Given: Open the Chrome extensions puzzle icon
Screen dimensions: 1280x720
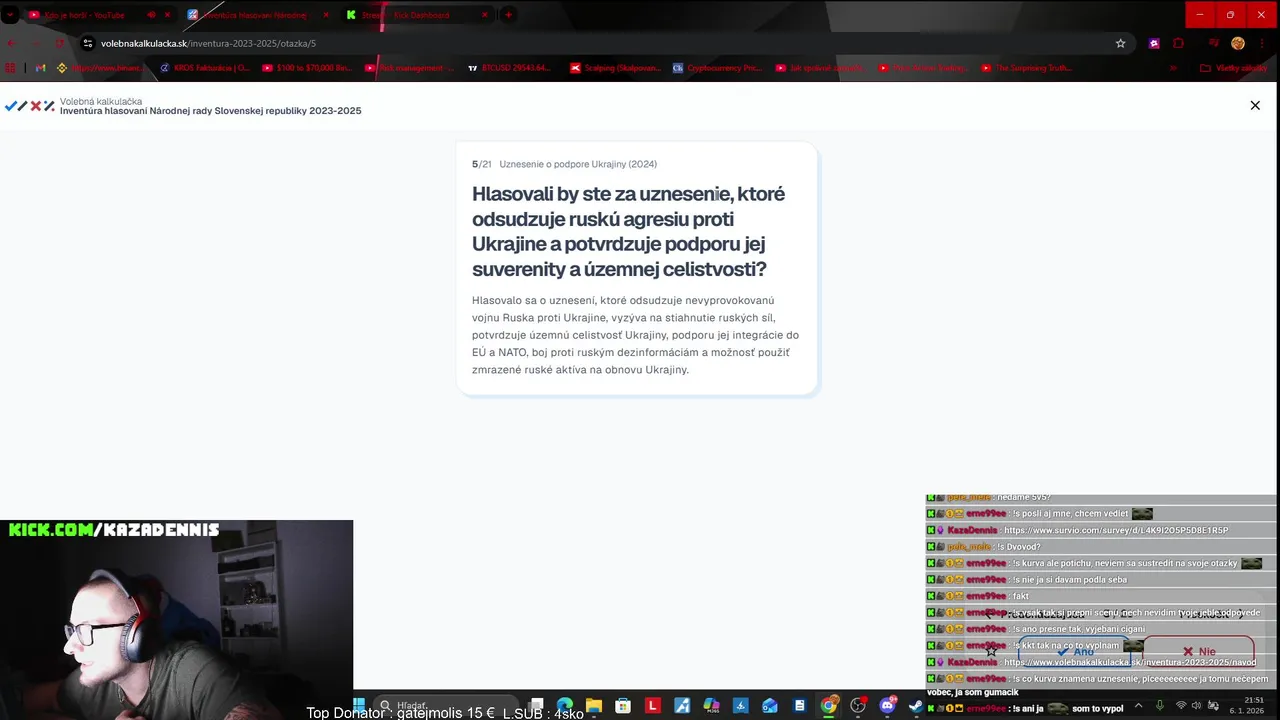Looking at the screenshot, I should pyautogui.click(x=1178, y=43).
